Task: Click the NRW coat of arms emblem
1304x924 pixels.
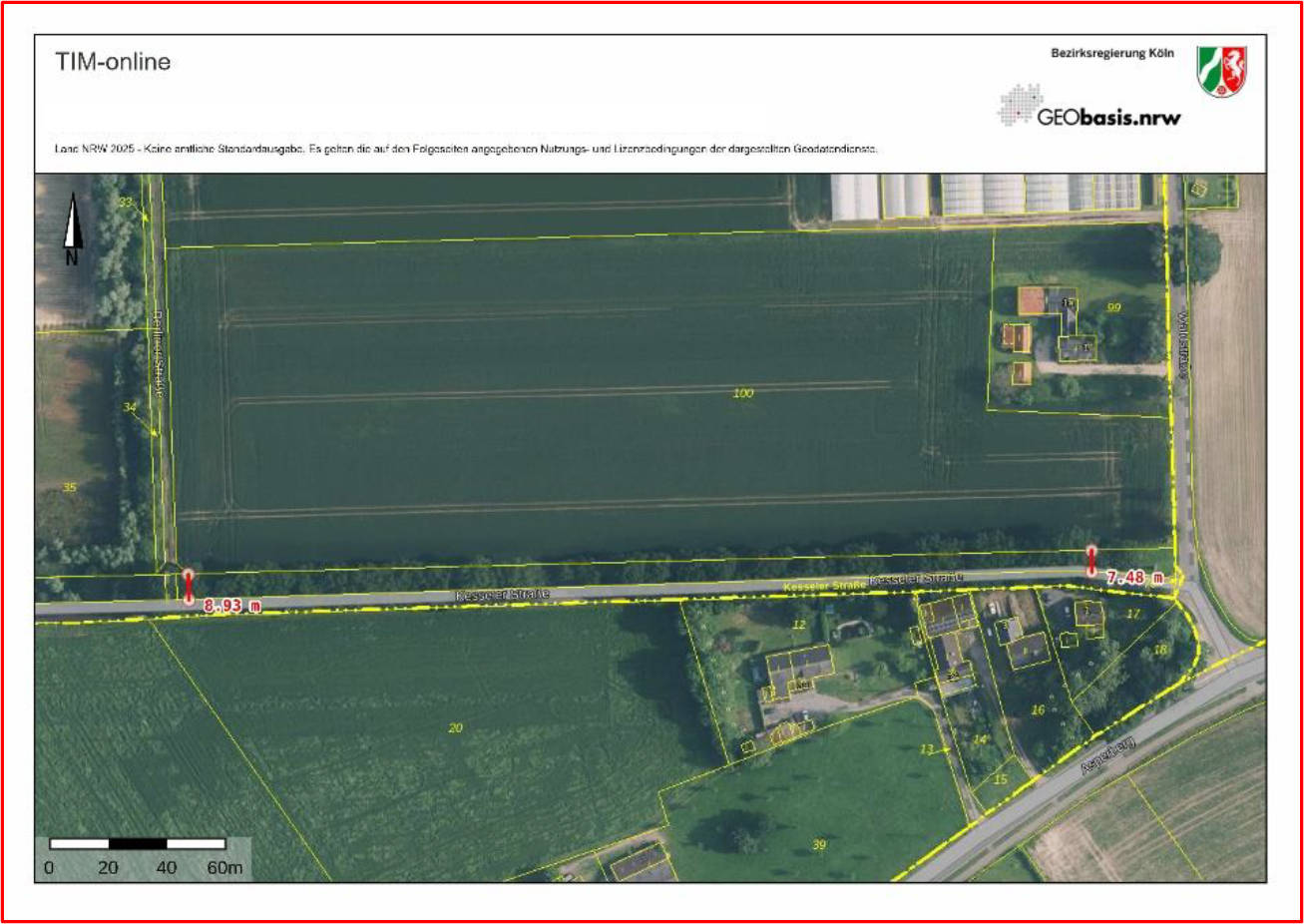Action: click(x=1222, y=71)
